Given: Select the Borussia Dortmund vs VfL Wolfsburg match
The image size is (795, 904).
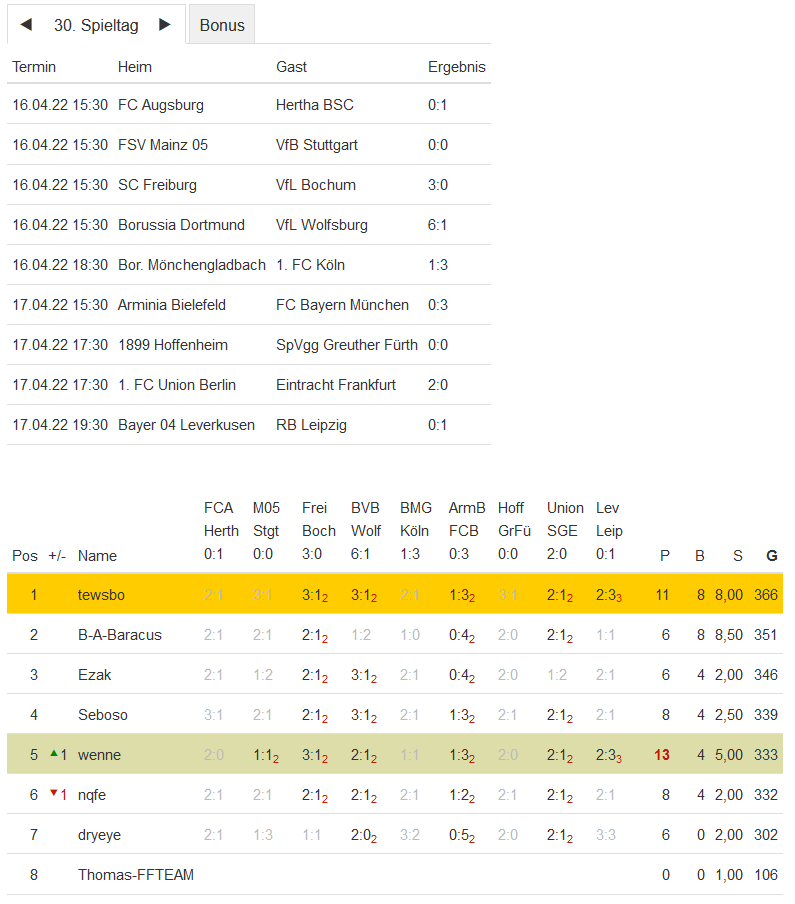Looking at the screenshot, I should point(248,225).
